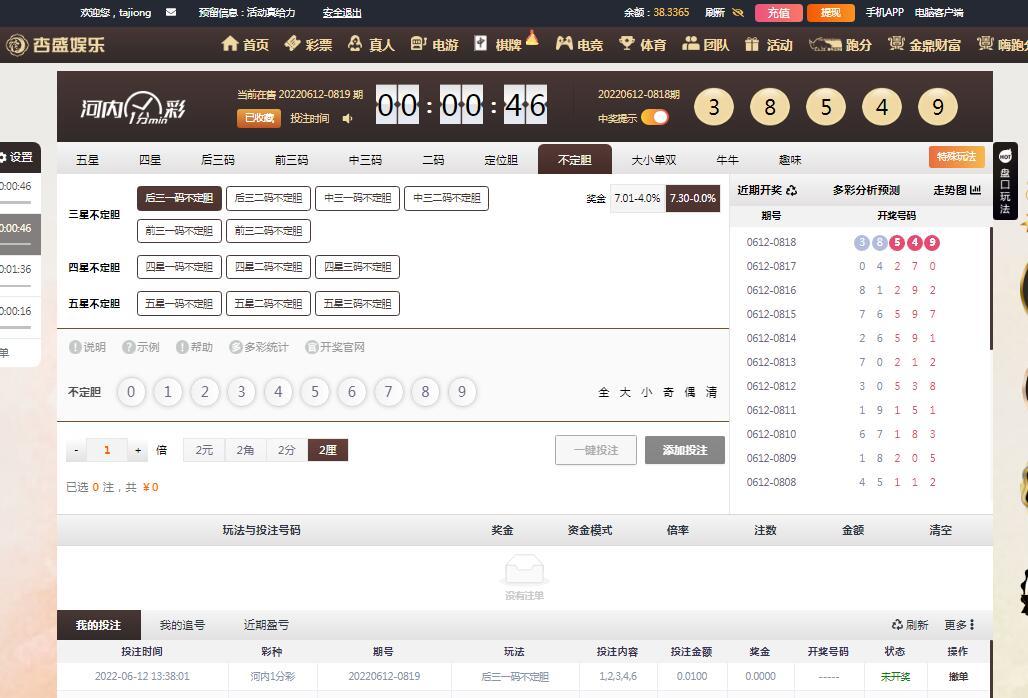Click the 添加投注 button
The image size is (1028, 698).
684,450
